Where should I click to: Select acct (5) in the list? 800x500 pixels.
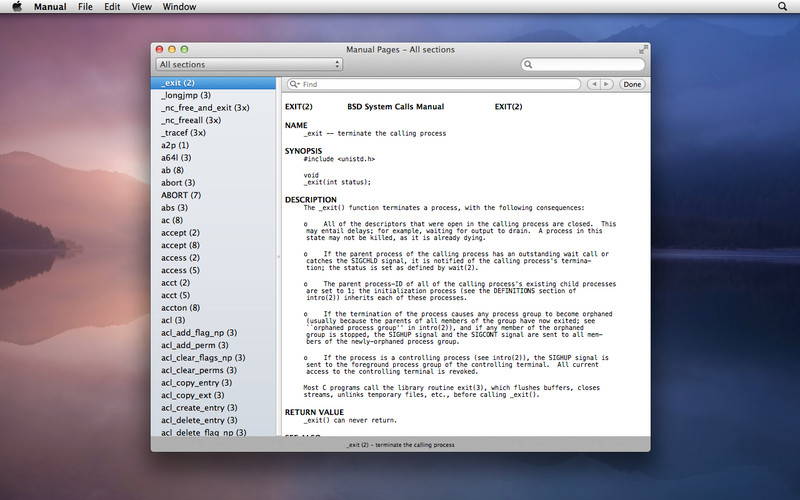(x=213, y=295)
